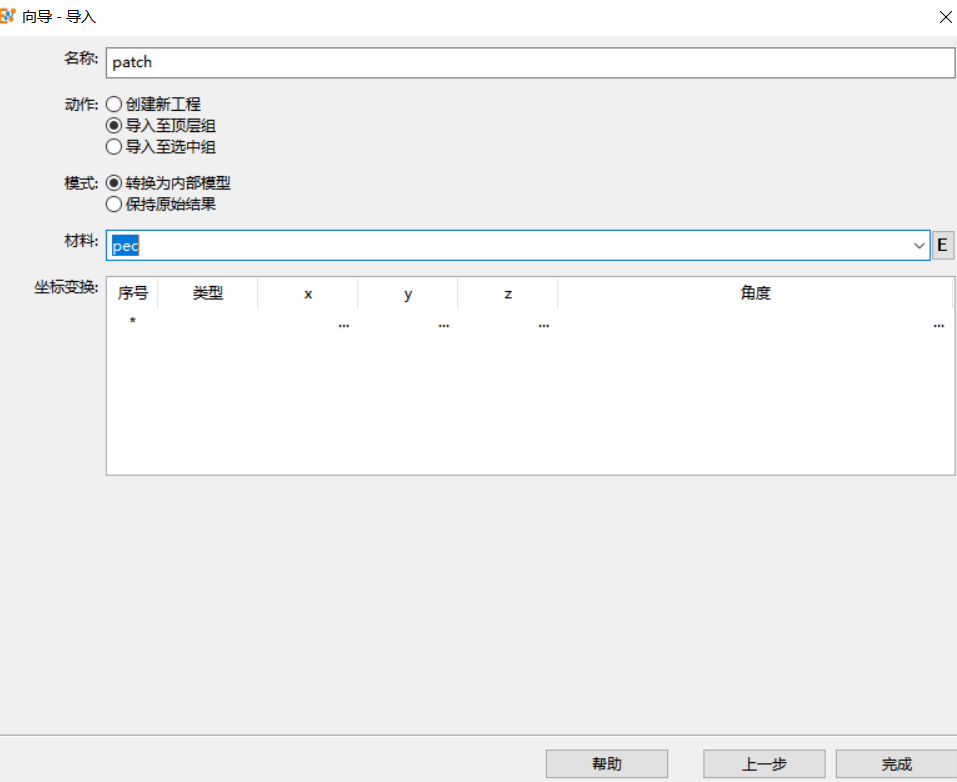Click the 类型 column header
The width and height of the screenshot is (957, 782).
[x=208, y=294]
